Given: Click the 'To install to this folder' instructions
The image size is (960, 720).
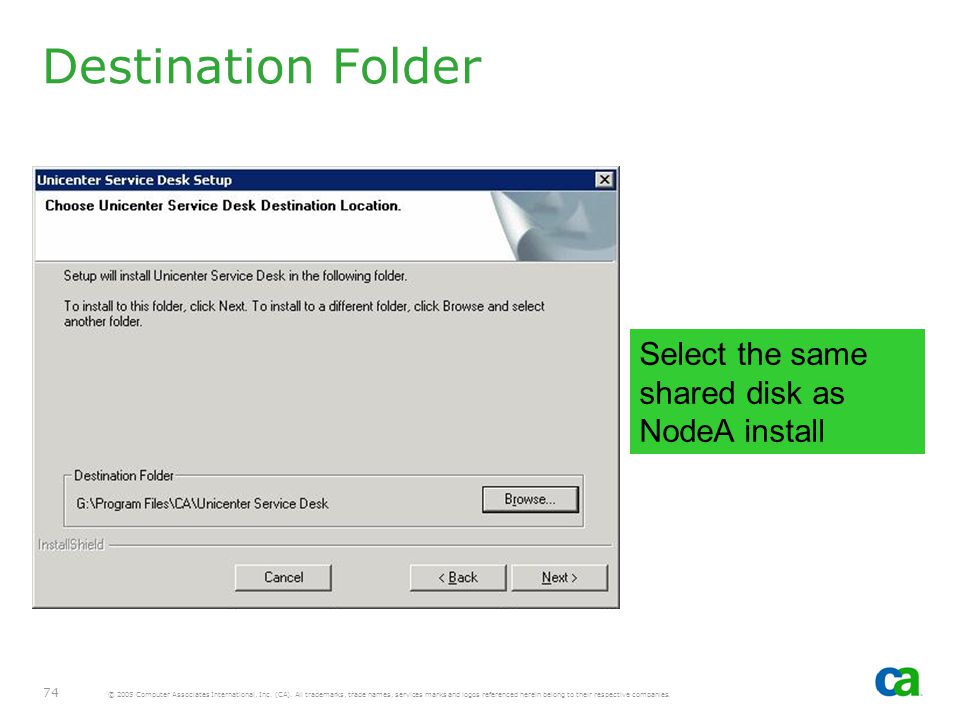Looking at the screenshot, I should (304, 313).
